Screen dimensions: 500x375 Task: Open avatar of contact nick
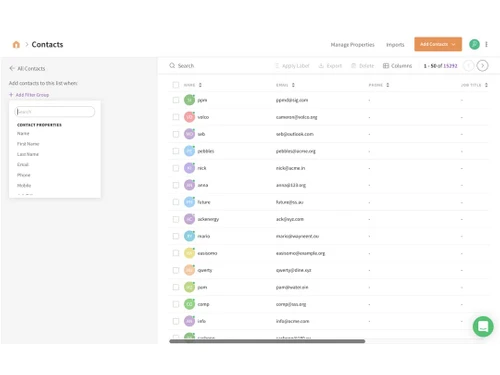click(189, 168)
